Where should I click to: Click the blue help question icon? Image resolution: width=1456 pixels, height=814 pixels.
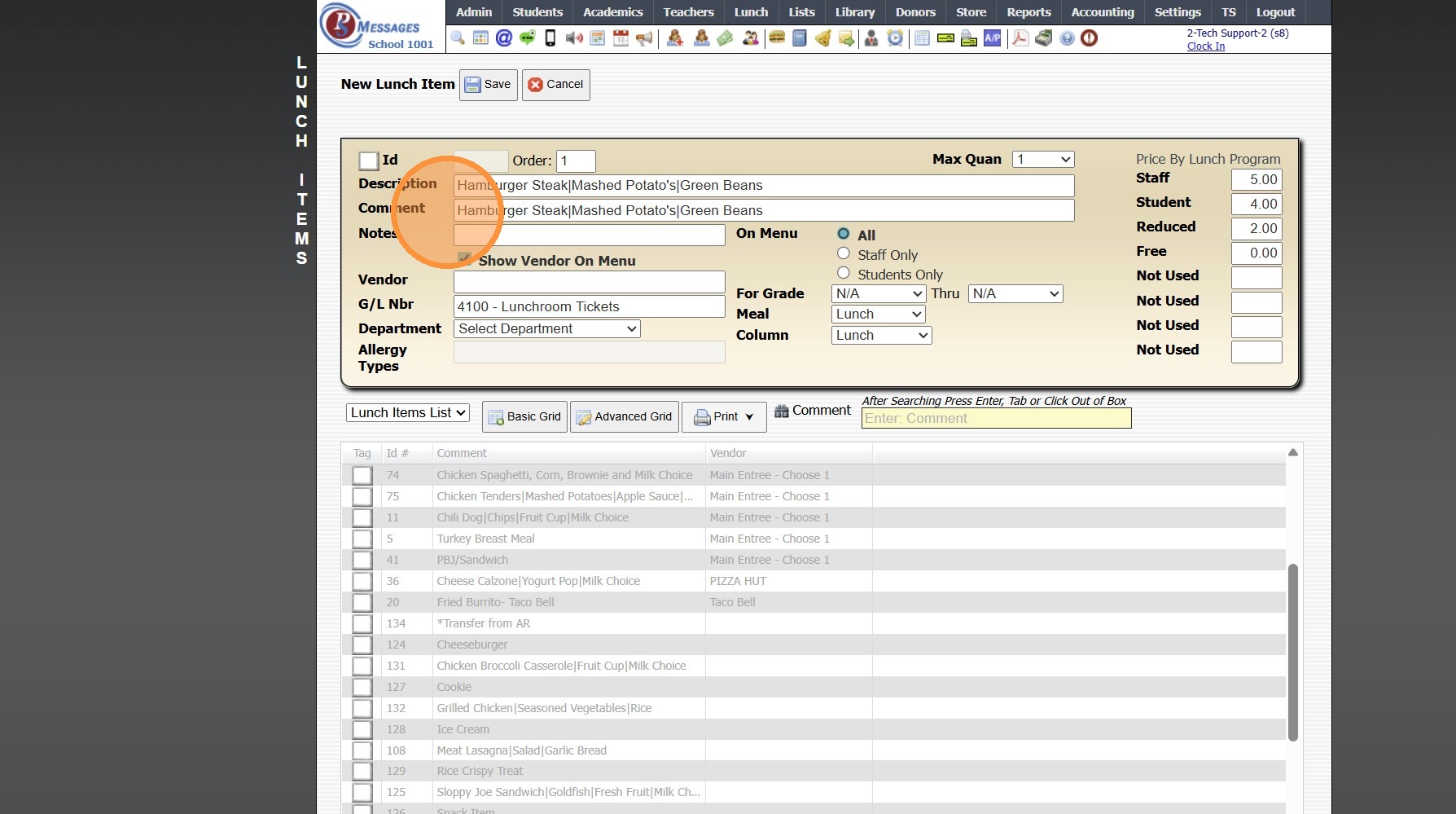pos(1067,38)
